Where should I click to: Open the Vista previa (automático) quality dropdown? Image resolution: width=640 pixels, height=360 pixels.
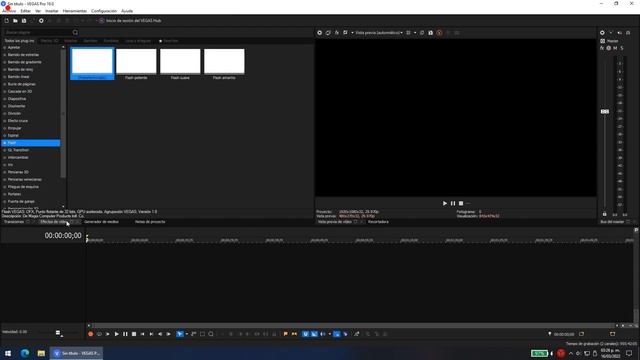point(379,33)
